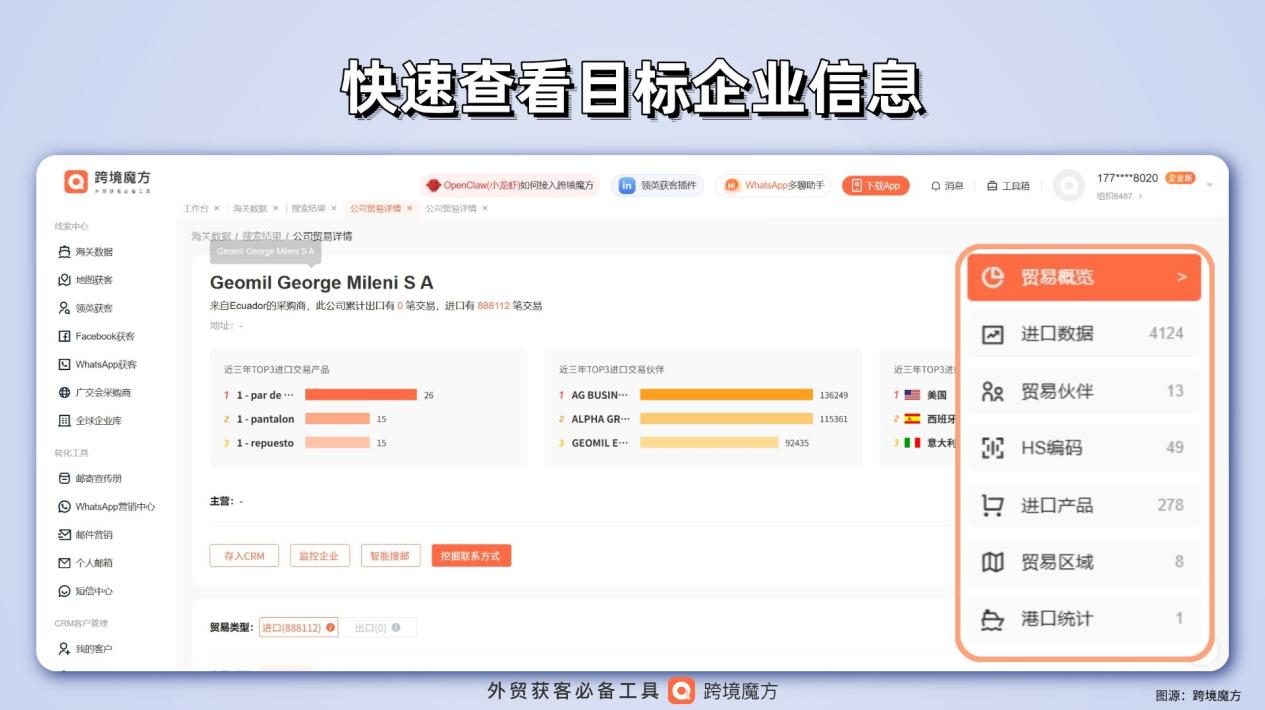Open 领英获客插件 link
The height and width of the screenshot is (710, 1265).
coord(657,185)
